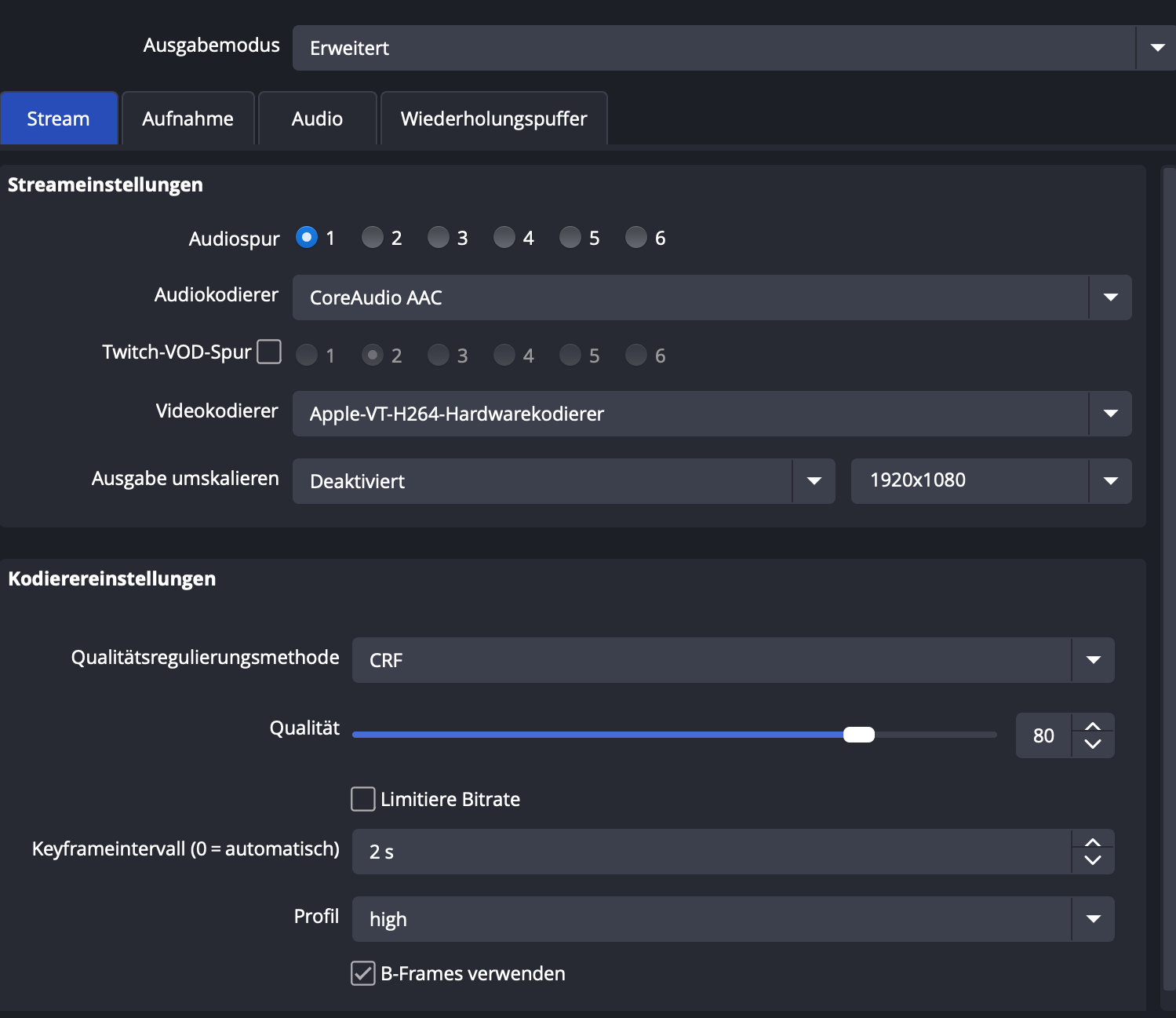The image size is (1176, 1018).
Task: Open the Audiokodierer dropdown CoreAudio AAC
Action: 712,297
